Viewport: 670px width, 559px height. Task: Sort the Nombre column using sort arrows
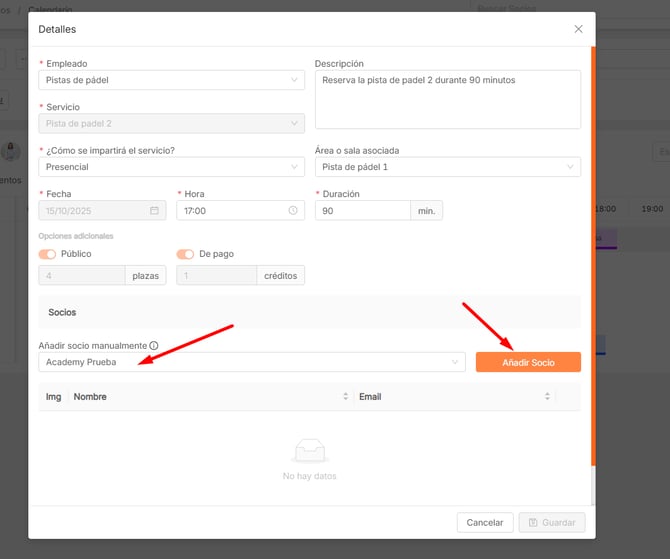click(x=345, y=397)
